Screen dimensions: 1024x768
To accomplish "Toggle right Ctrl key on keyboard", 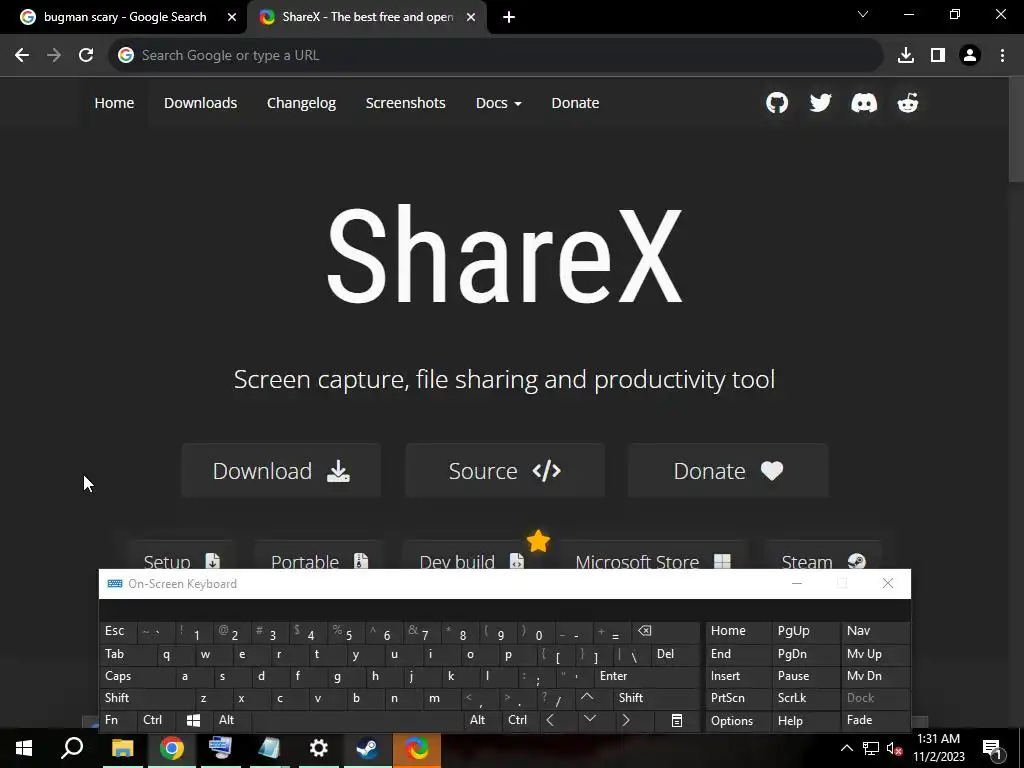I will [520, 720].
